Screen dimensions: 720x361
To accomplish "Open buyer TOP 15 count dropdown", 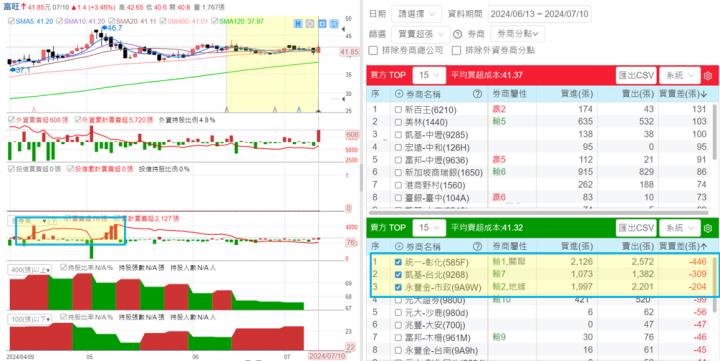I will click(x=429, y=75).
